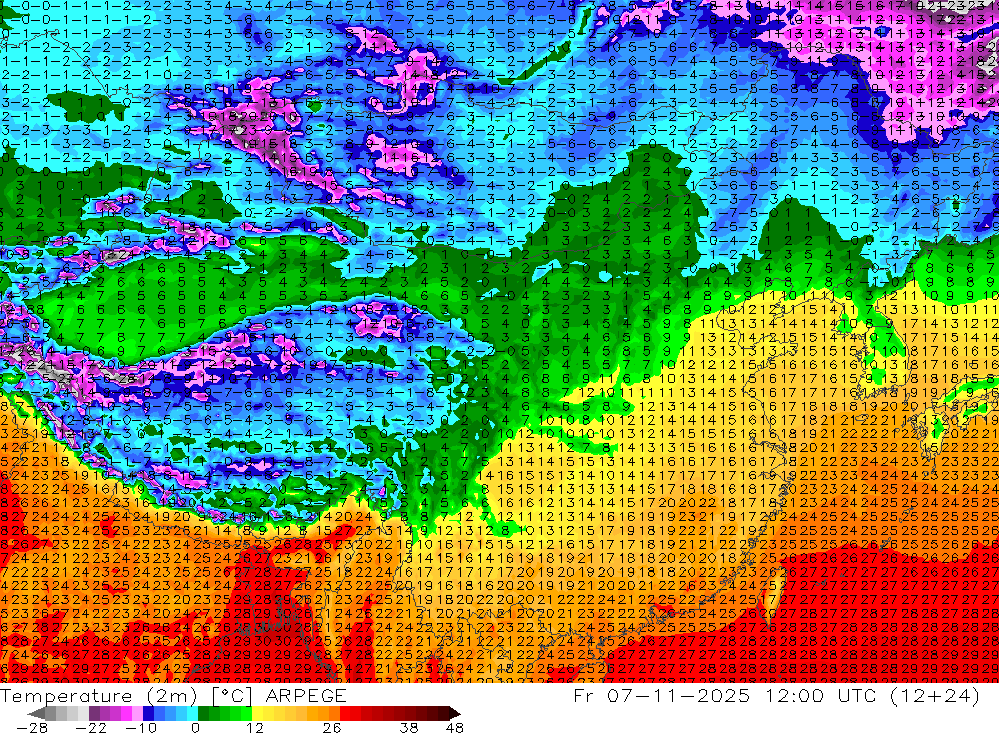Click the 12 label on the legend
This screenshot has height=733, width=1000.
tap(254, 727)
